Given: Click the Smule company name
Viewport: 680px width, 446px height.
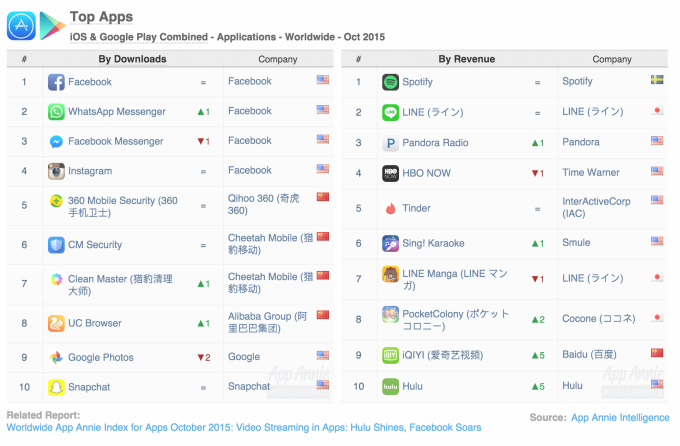Looking at the screenshot, I should [576, 243].
